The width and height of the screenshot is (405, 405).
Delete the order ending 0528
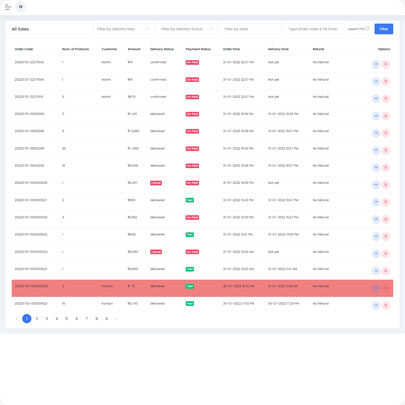(386, 185)
